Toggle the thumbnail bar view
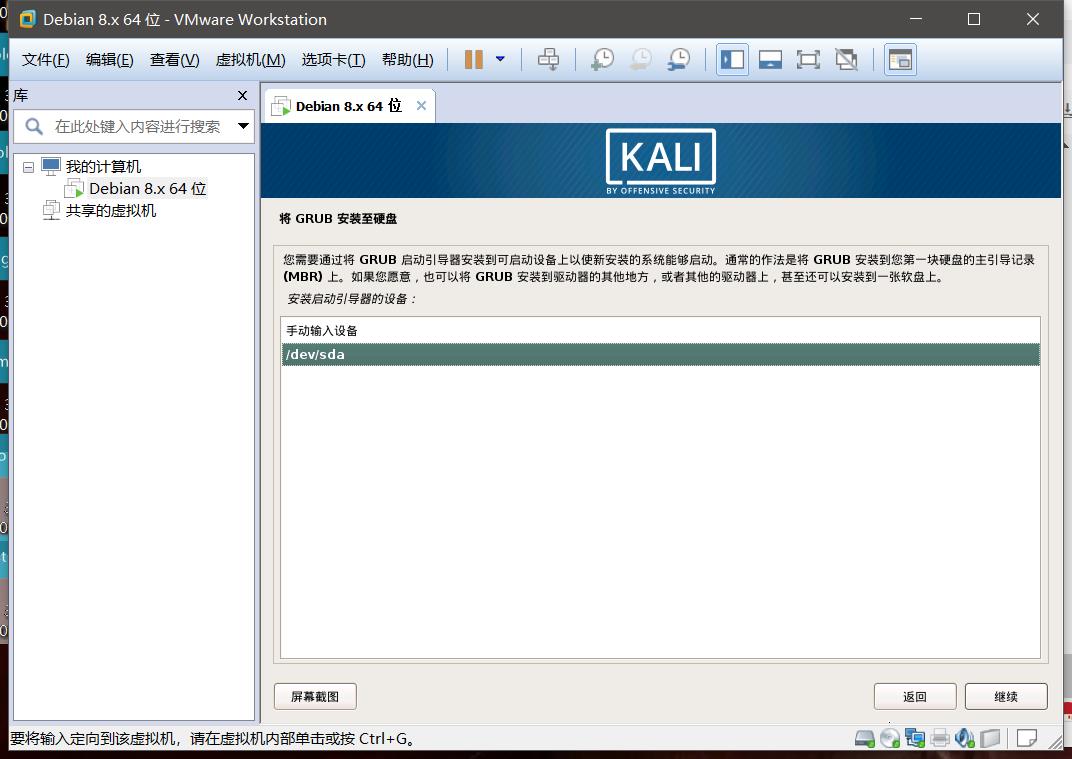This screenshot has height=759, width=1072. pyautogui.click(x=770, y=59)
